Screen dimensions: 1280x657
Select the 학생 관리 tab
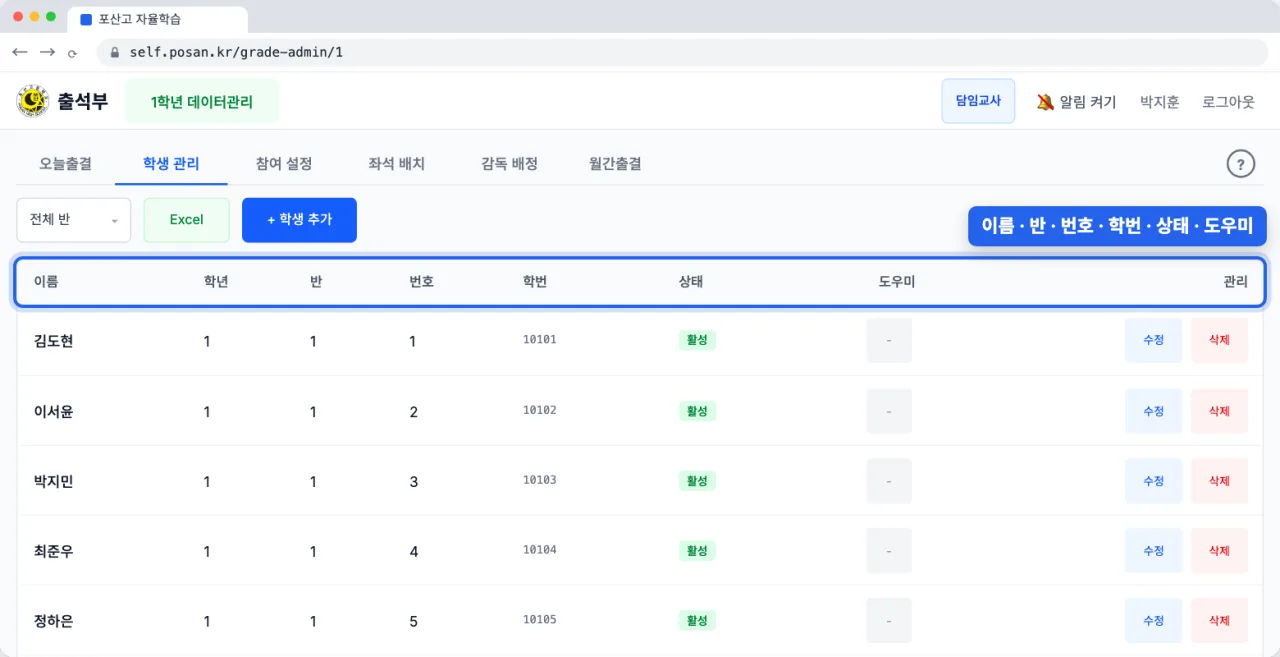click(x=171, y=163)
